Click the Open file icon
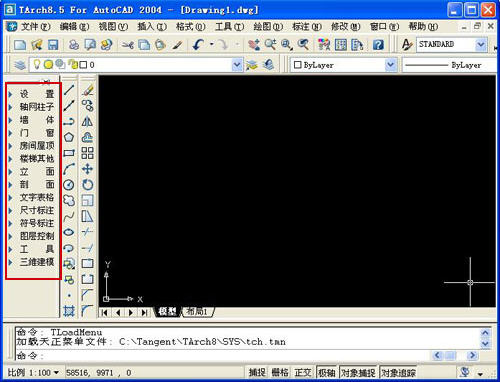500x382 pixels. click(36, 45)
